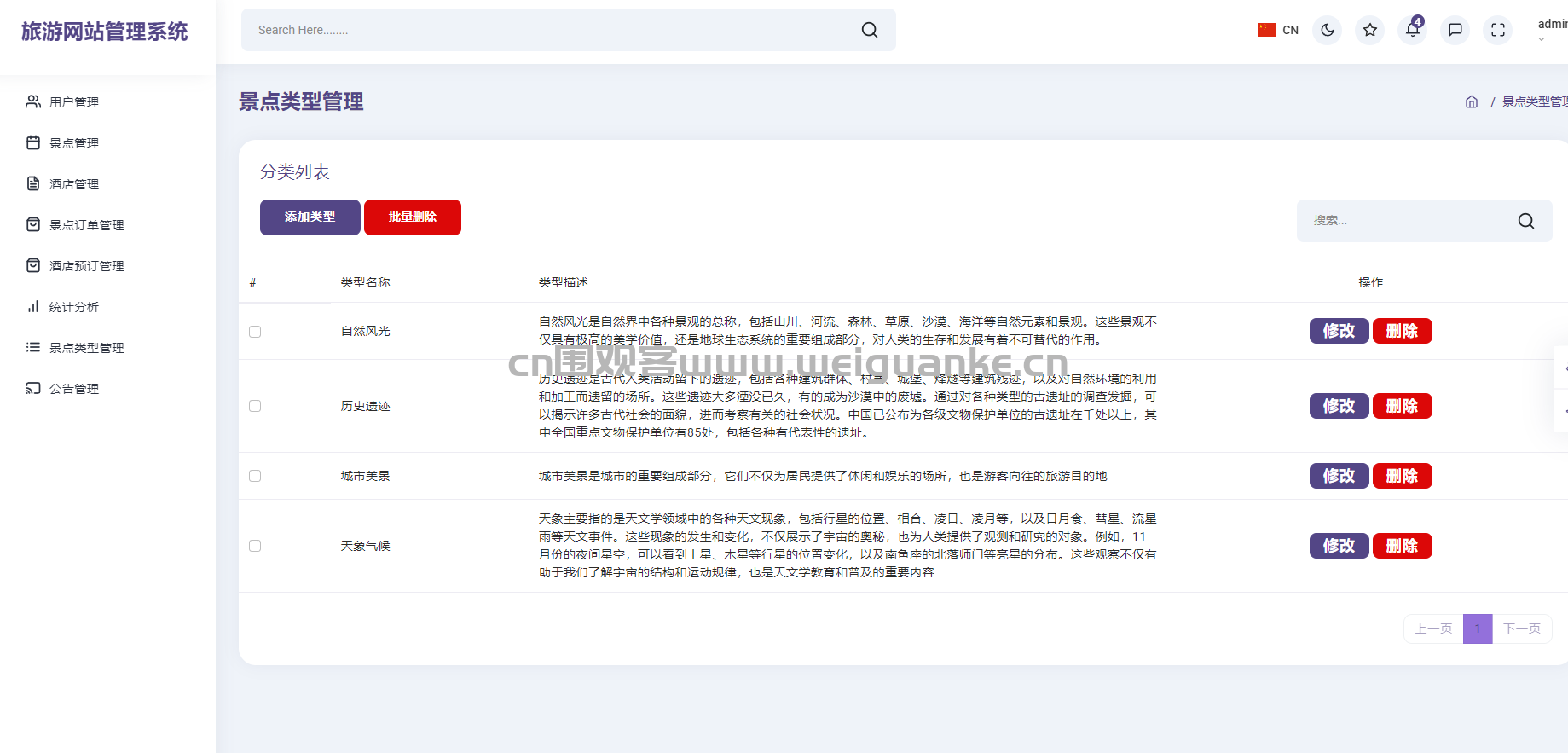Click the home breadcrumb icon

[1471, 101]
